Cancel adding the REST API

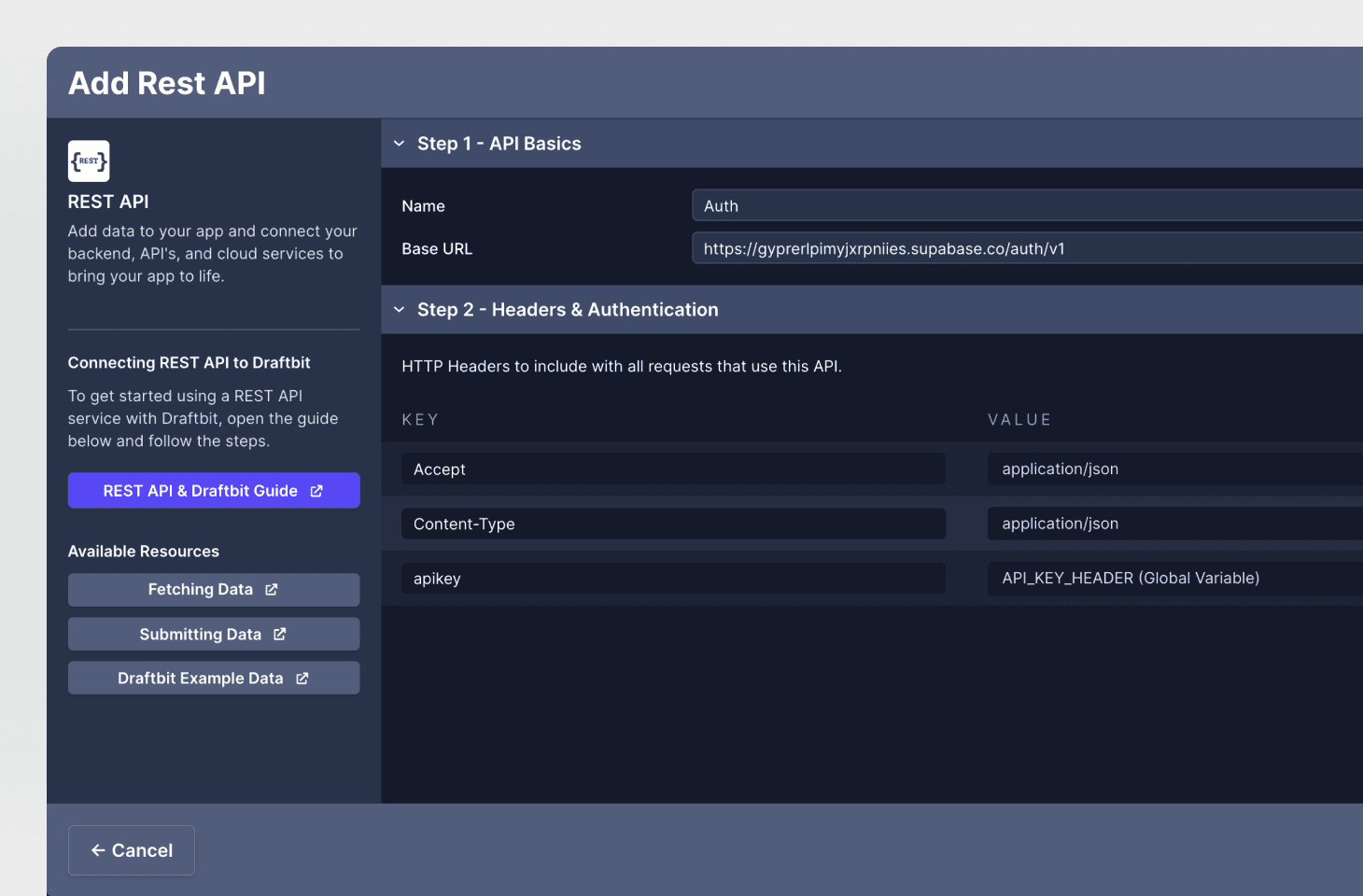(x=131, y=850)
